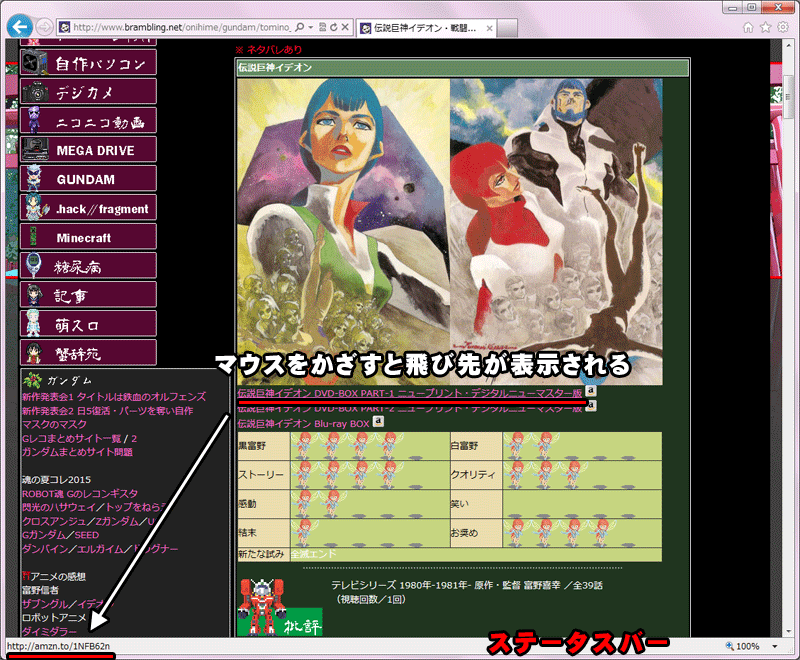Open the 糖尿病 sidebar menu
The width and height of the screenshot is (800, 660).
(88, 266)
